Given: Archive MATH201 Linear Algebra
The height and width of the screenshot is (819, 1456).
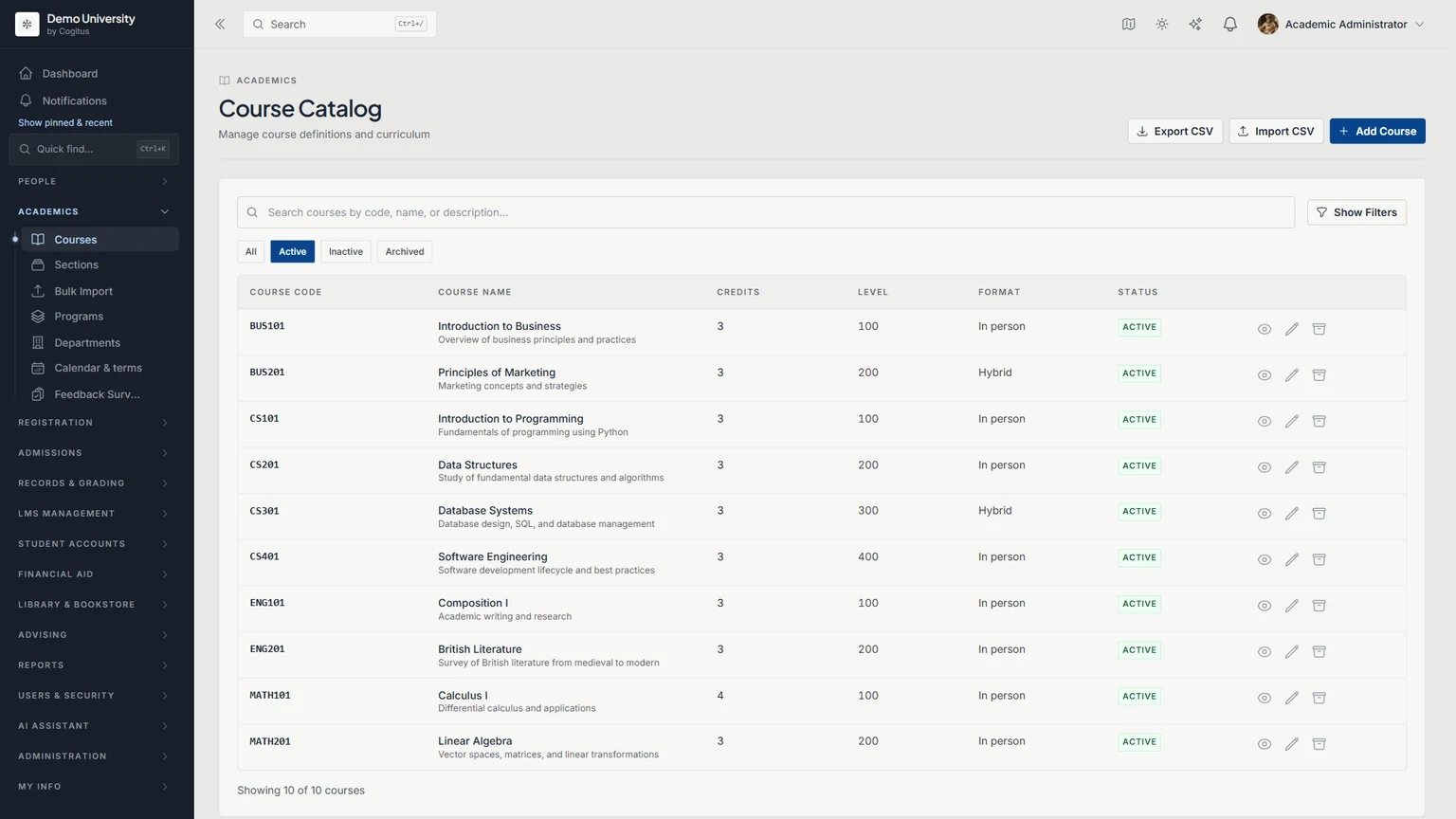Looking at the screenshot, I should click(1319, 744).
